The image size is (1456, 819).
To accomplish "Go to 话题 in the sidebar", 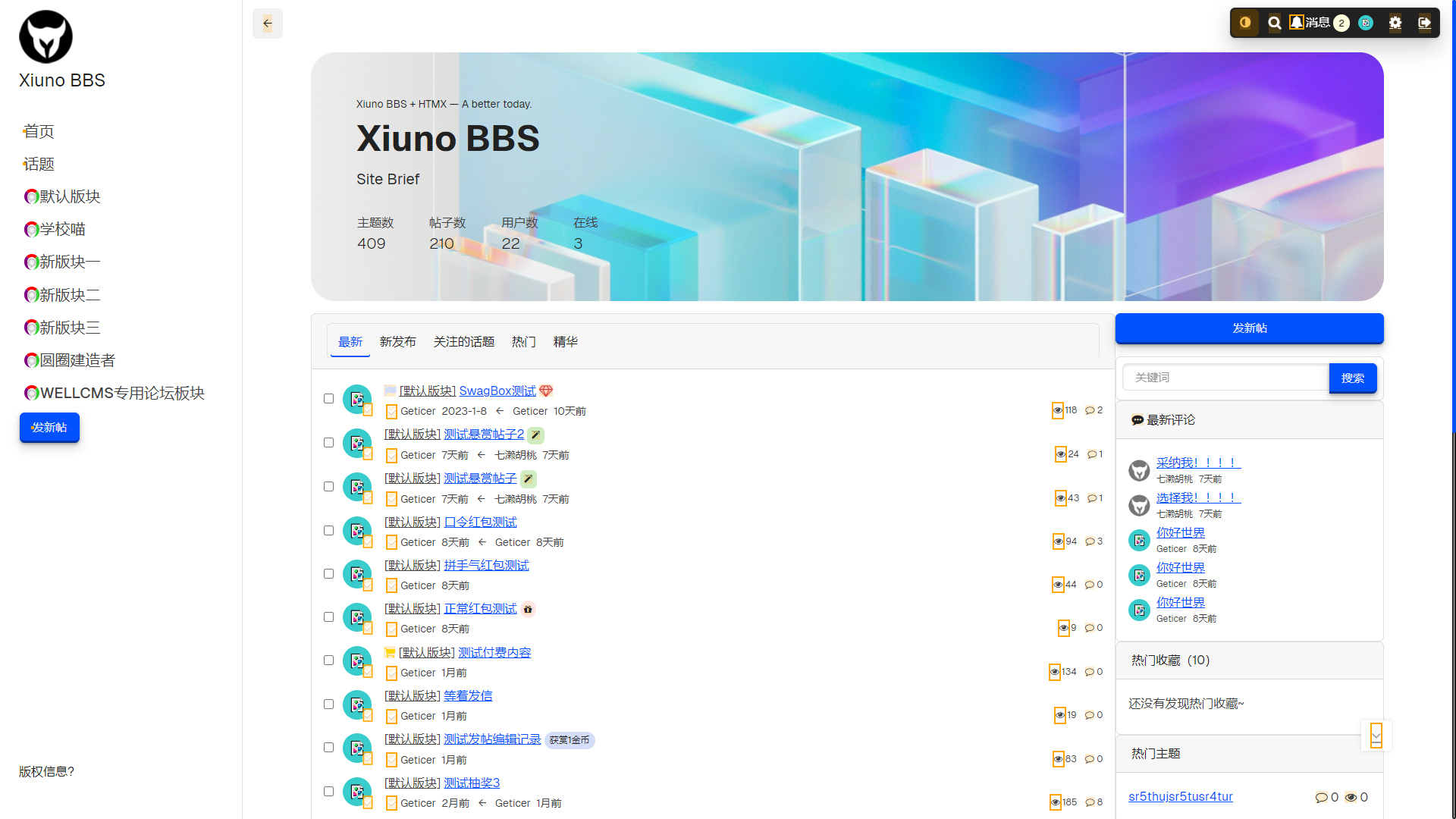I will click(x=39, y=164).
